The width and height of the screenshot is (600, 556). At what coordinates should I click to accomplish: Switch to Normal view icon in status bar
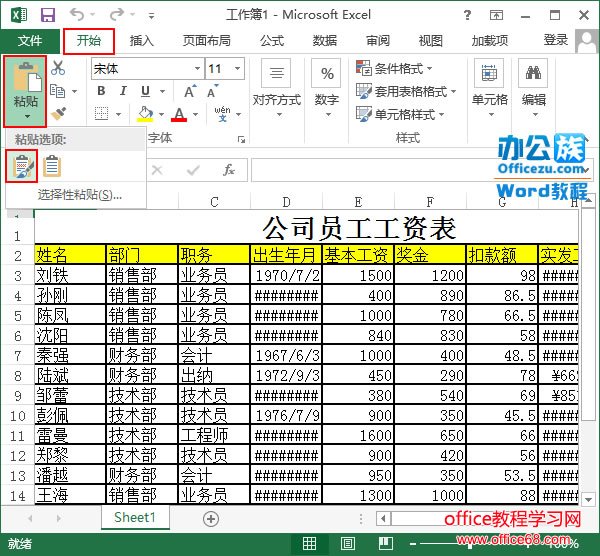(x=309, y=543)
